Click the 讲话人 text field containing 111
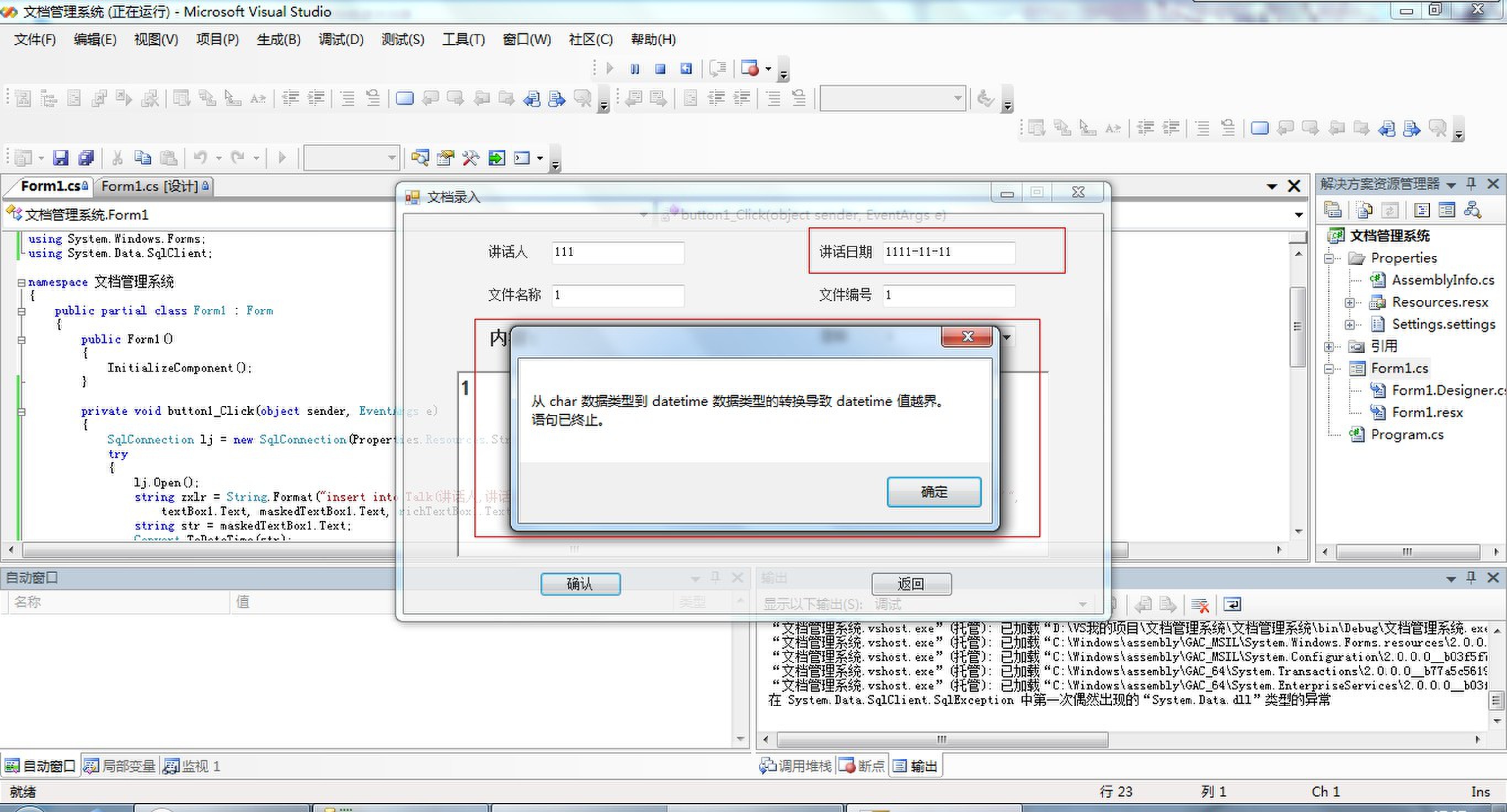1507x812 pixels. point(618,252)
